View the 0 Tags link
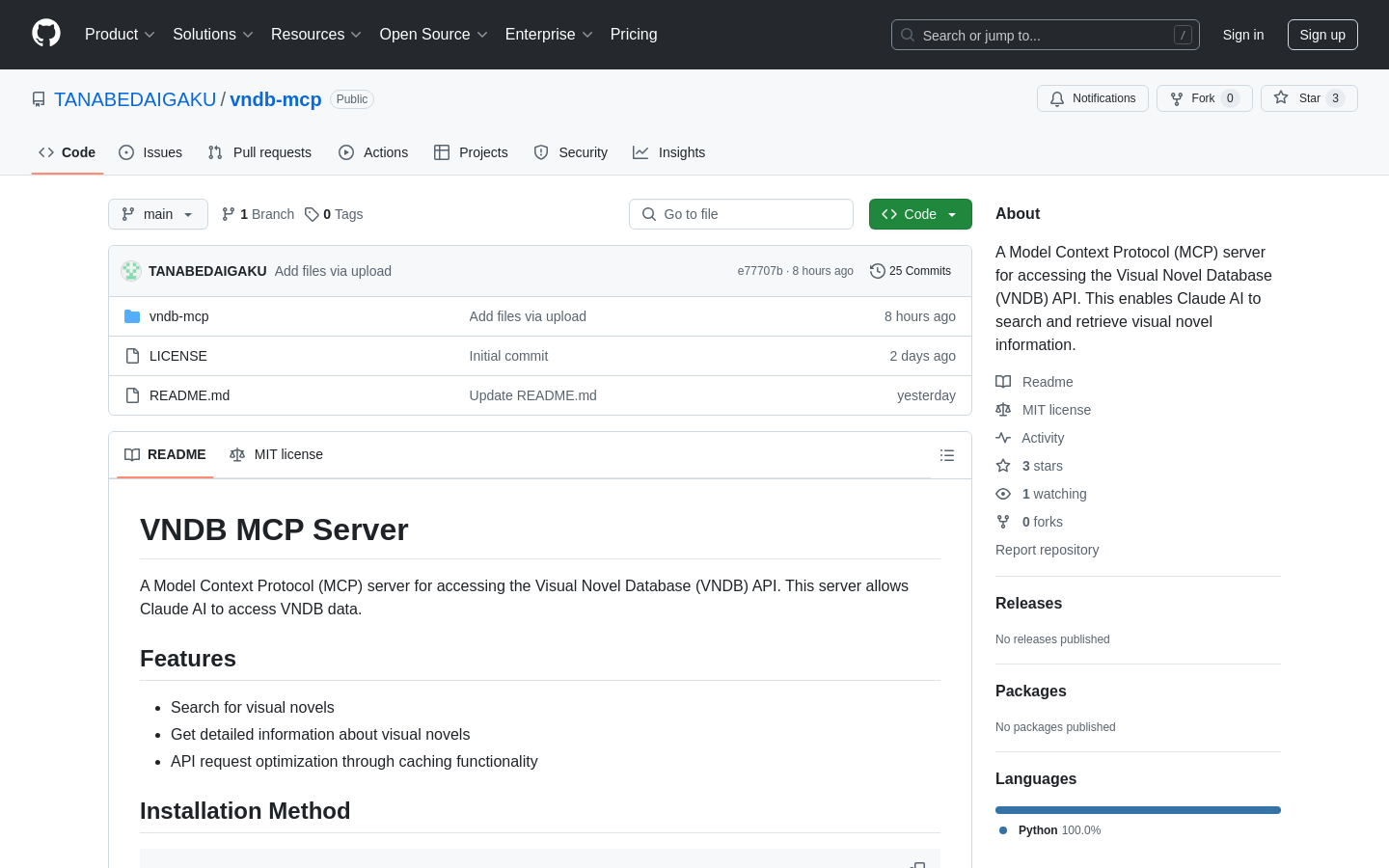The image size is (1389, 868). [334, 214]
